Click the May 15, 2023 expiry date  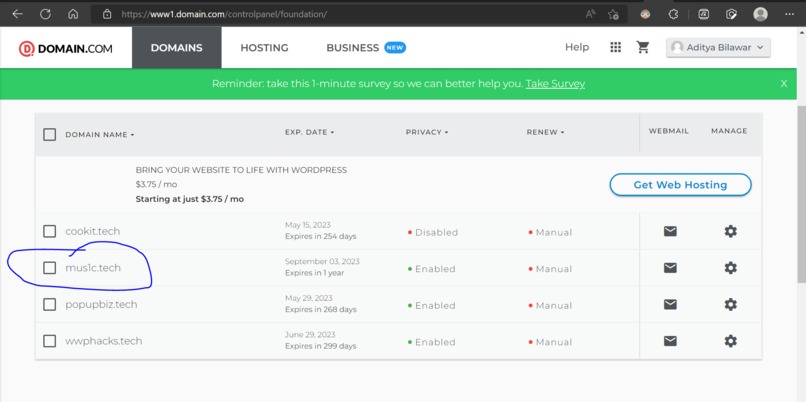tap(308, 225)
